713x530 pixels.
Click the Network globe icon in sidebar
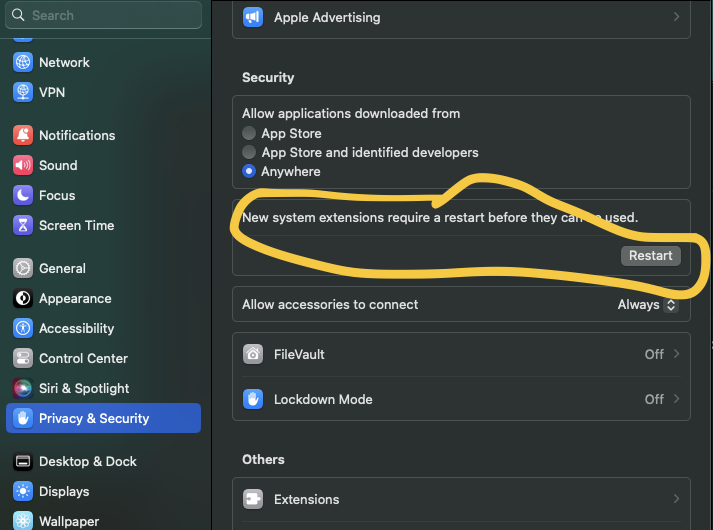(23, 62)
